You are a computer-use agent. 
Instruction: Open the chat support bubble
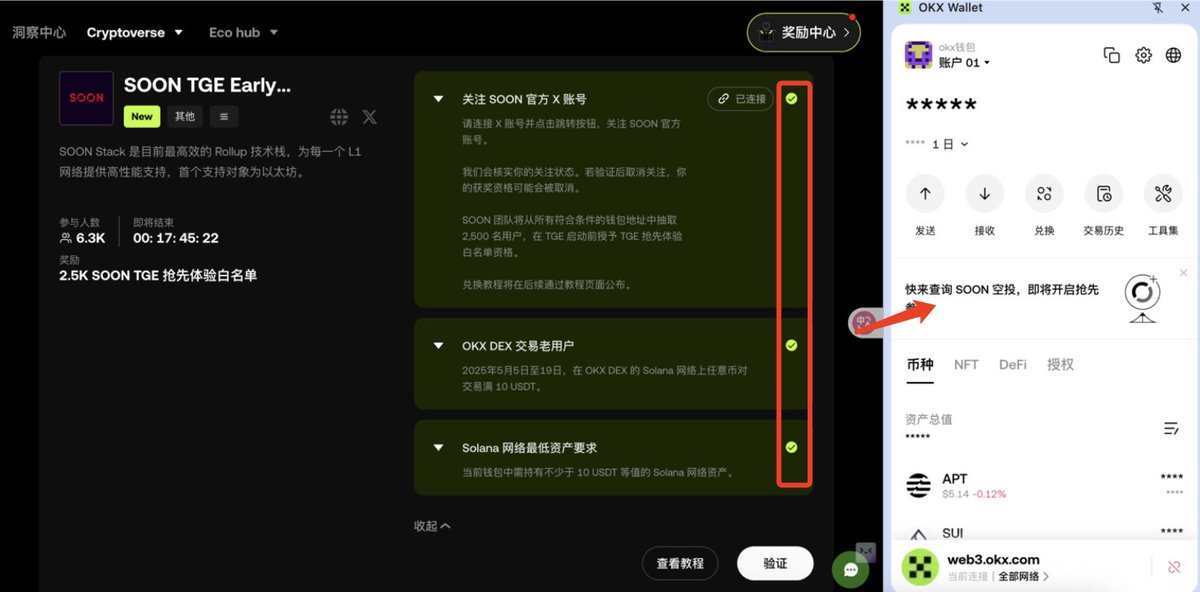850,570
